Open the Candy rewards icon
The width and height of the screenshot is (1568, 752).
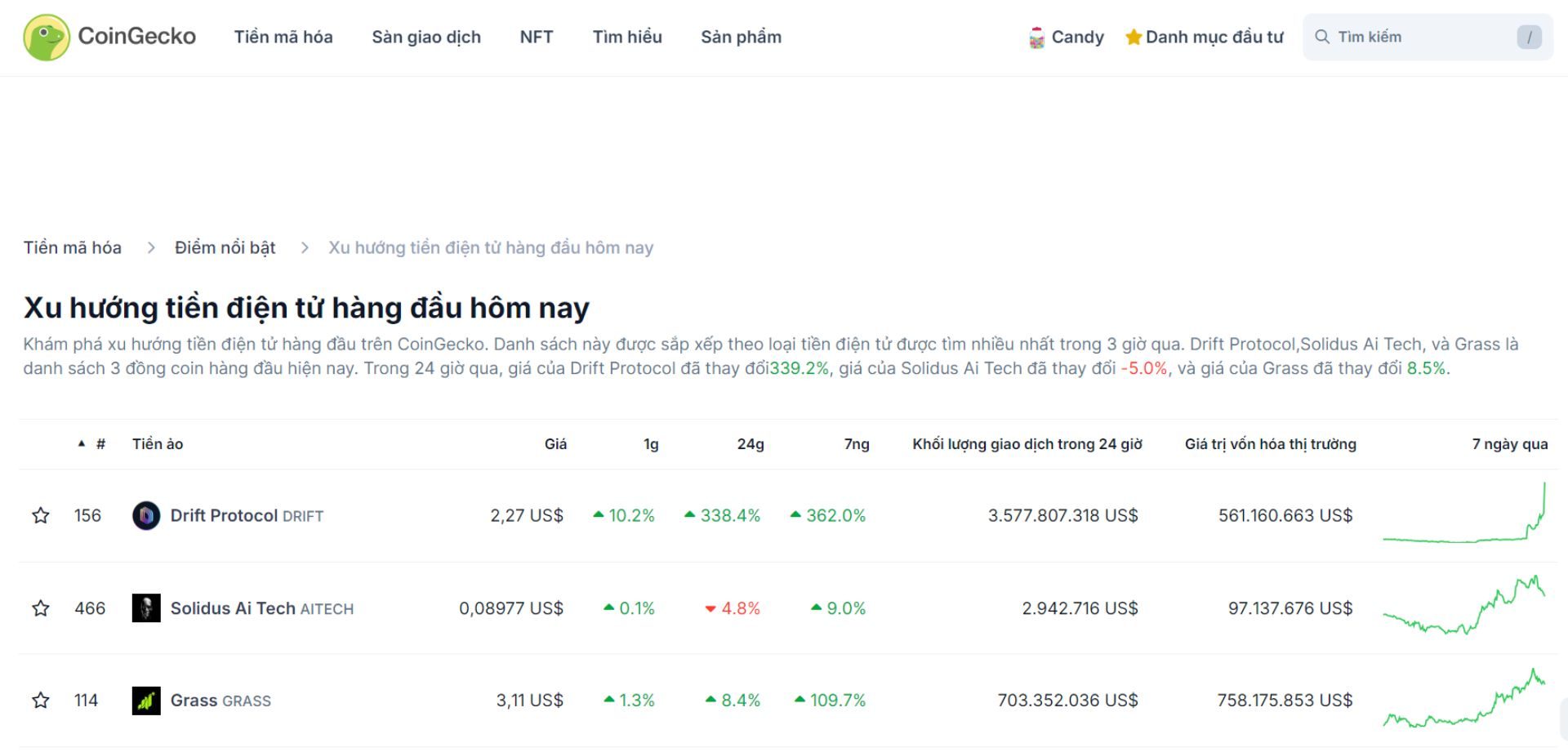(x=1037, y=37)
